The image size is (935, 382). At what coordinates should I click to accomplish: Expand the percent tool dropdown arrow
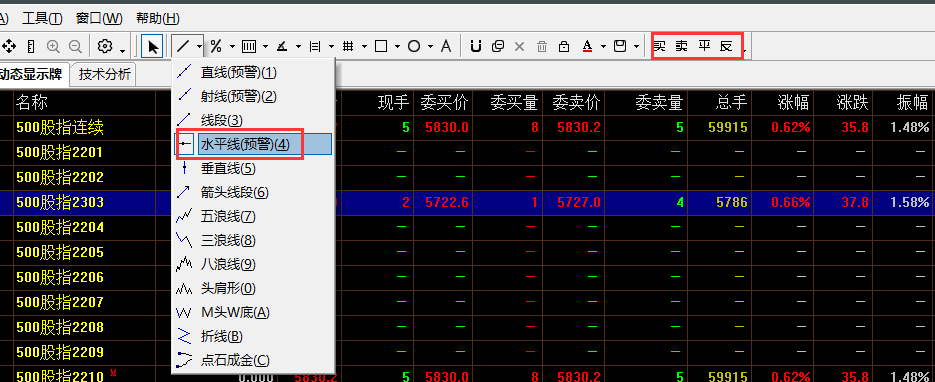coord(232,46)
